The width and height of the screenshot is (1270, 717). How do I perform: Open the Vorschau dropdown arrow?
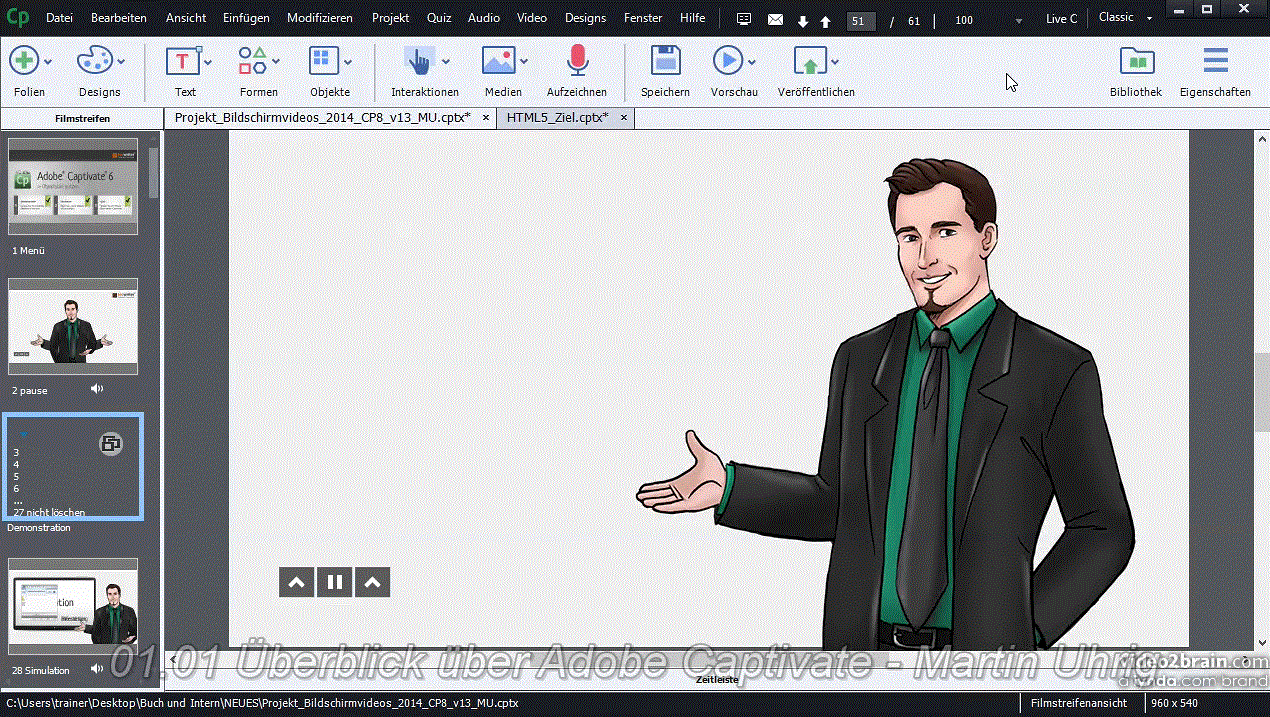[x=751, y=62]
